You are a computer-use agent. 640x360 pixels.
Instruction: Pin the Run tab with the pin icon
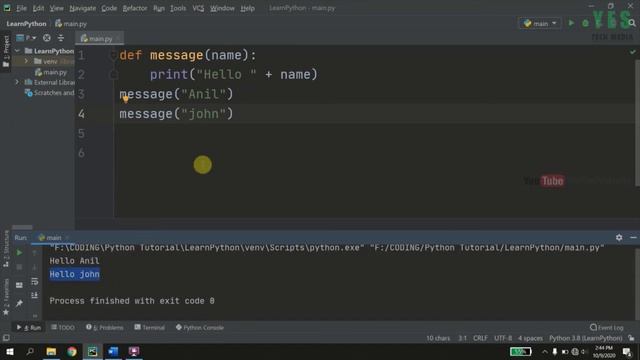(19, 303)
